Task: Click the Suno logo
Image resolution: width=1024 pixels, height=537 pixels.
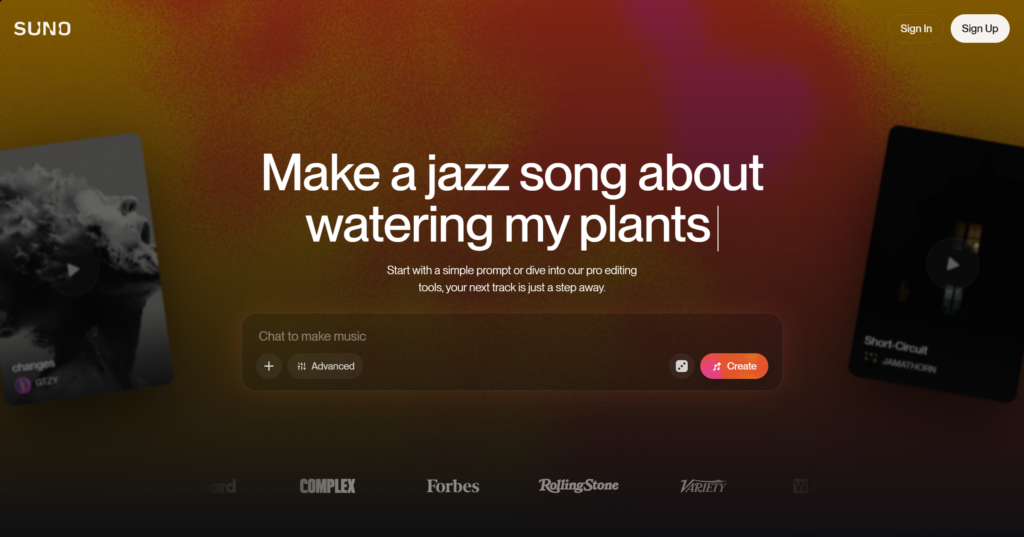Action: point(42,29)
